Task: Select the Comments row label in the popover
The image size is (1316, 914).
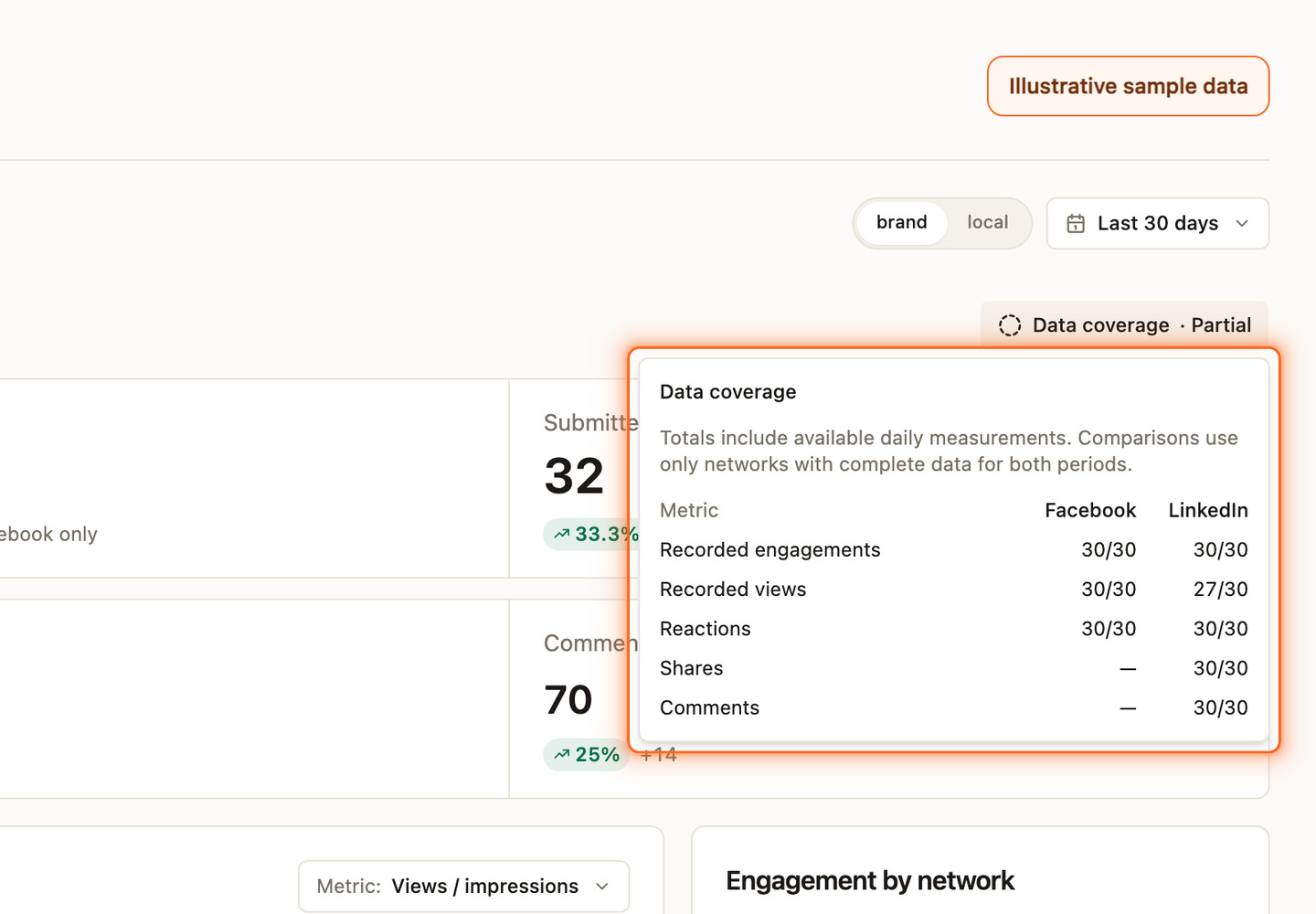Action: 710,707
